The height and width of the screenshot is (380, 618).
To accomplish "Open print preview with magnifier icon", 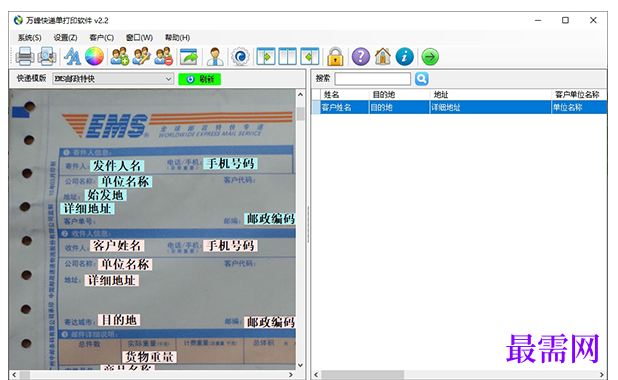I will [47, 56].
